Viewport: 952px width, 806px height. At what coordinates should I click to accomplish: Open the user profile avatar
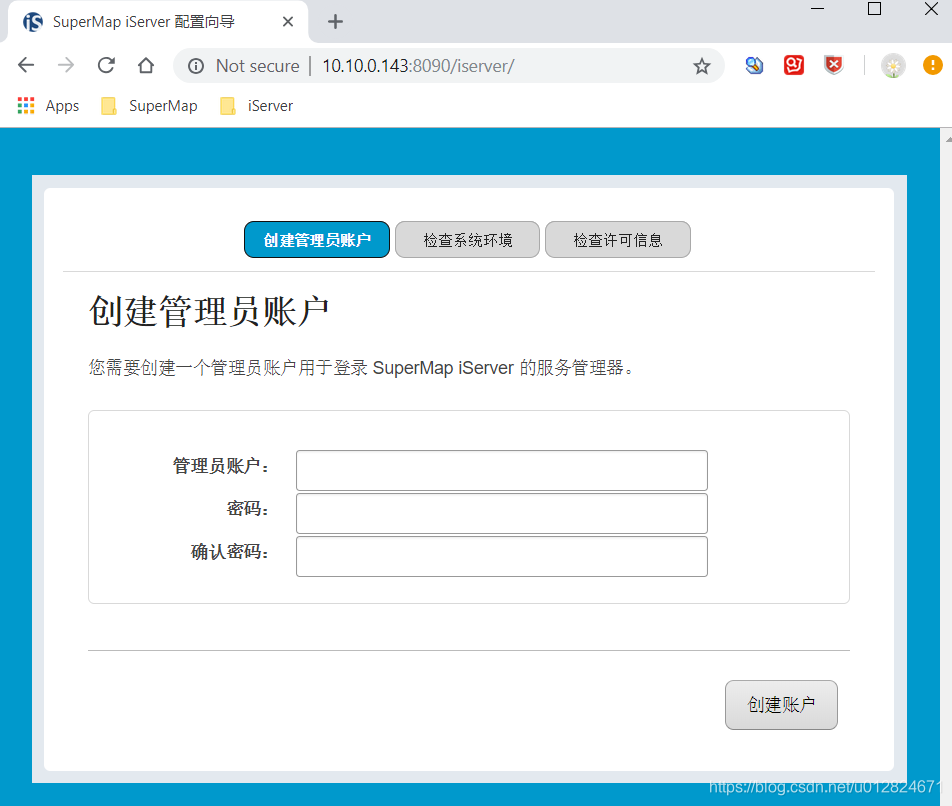click(x=893, y=66)
